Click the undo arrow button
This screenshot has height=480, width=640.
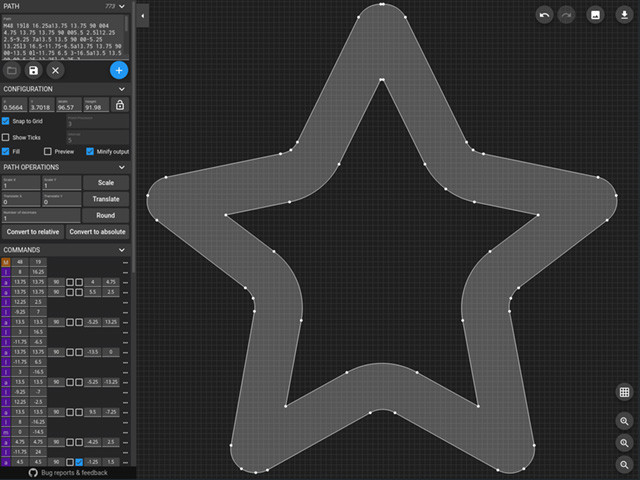click(544, 15)
